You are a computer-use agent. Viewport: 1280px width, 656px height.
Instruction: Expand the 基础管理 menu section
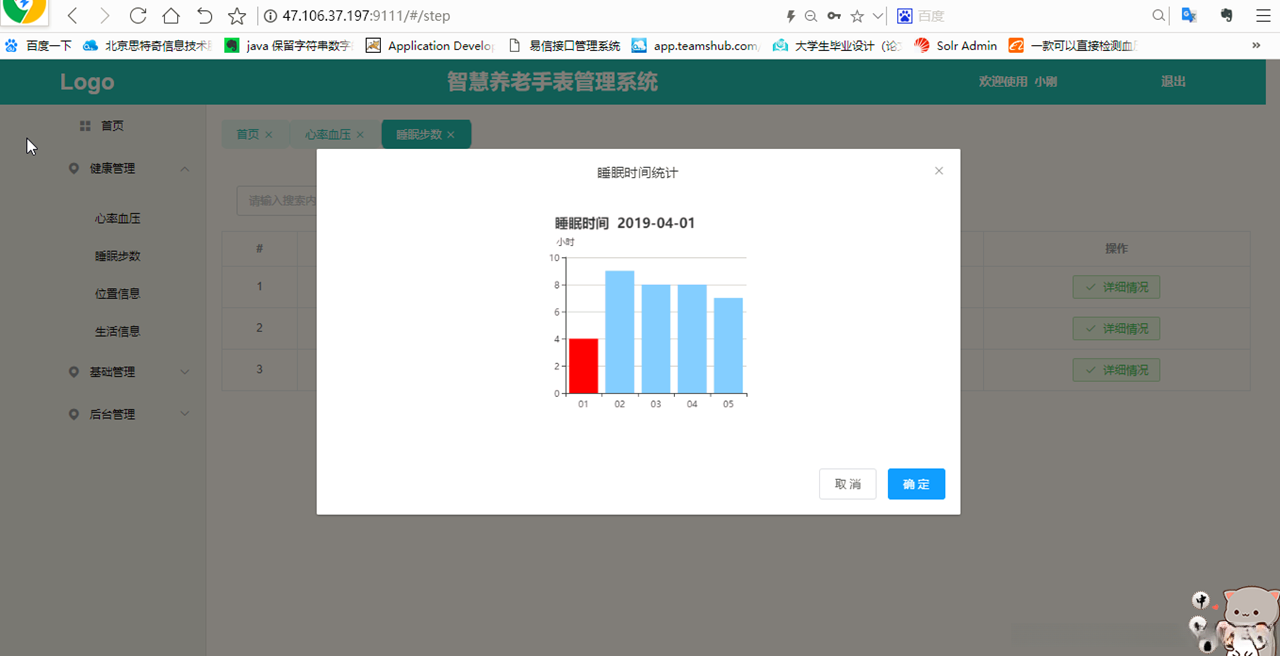click(184, 371)
